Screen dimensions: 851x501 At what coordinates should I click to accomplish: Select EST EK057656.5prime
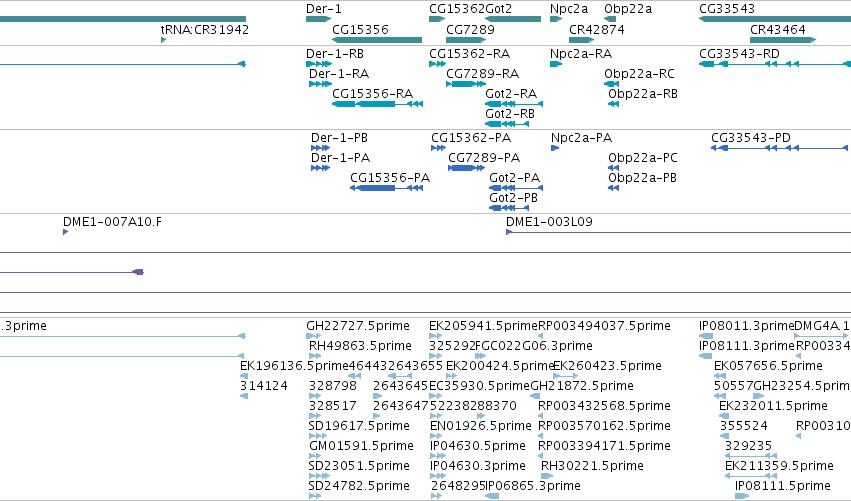point(768,366)
